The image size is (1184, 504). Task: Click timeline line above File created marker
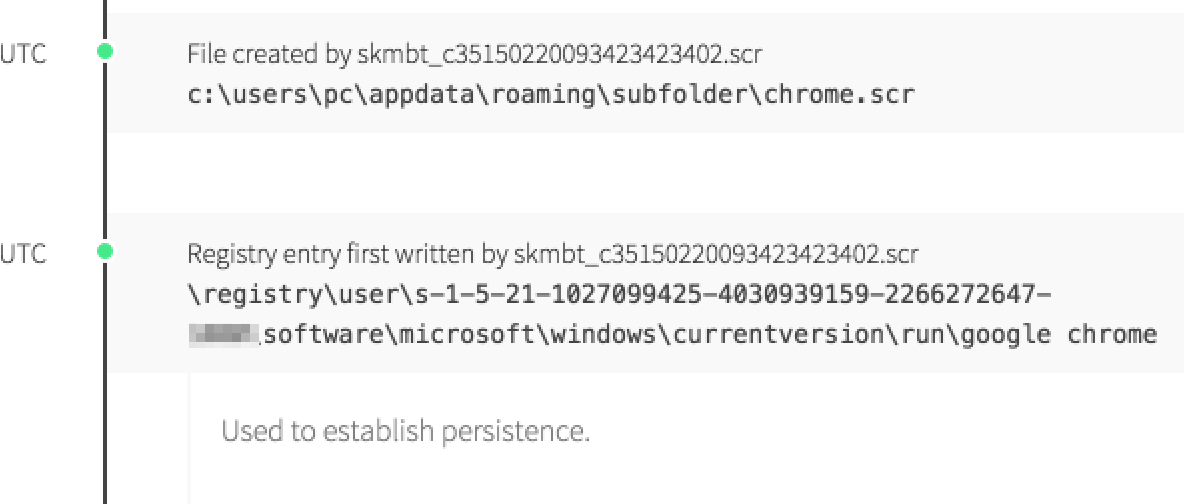[x=105, y=15]
